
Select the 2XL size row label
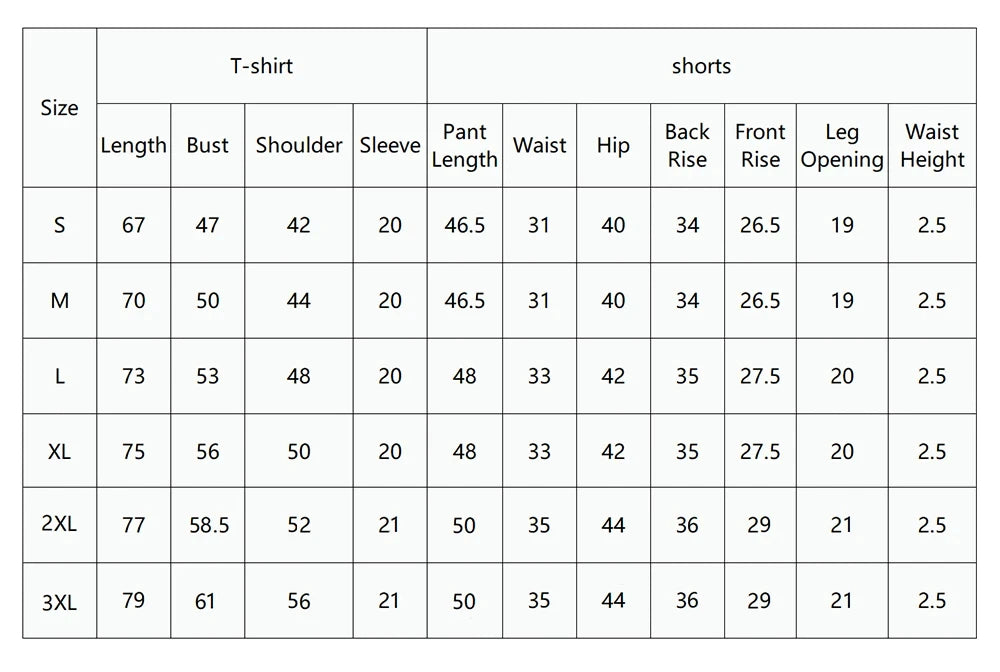click(59, 524)
